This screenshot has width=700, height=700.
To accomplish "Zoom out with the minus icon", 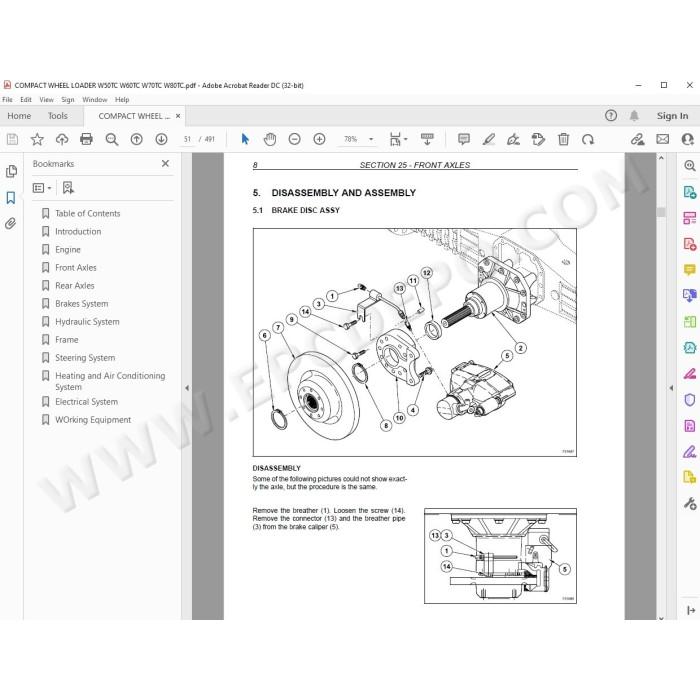I will 295,139.
